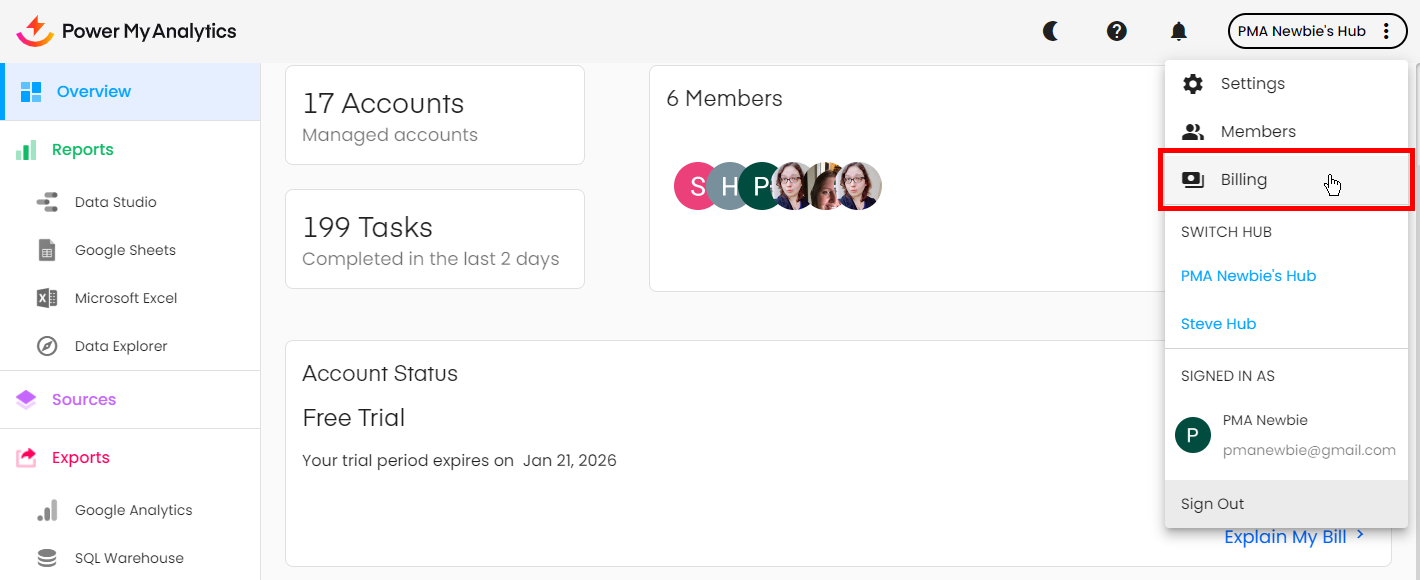Switch to Steve Hub
Image resolution: width=1420 pixels, height=580 pixels.
pyautogui.click(x=1218, y=324)
